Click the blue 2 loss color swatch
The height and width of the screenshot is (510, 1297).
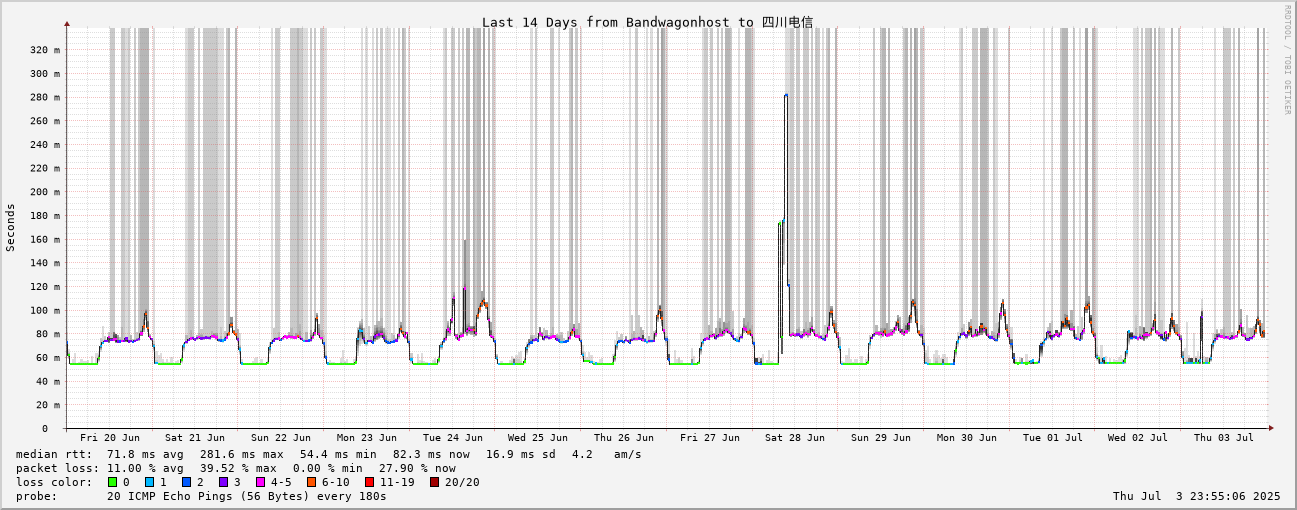(186, 482)
